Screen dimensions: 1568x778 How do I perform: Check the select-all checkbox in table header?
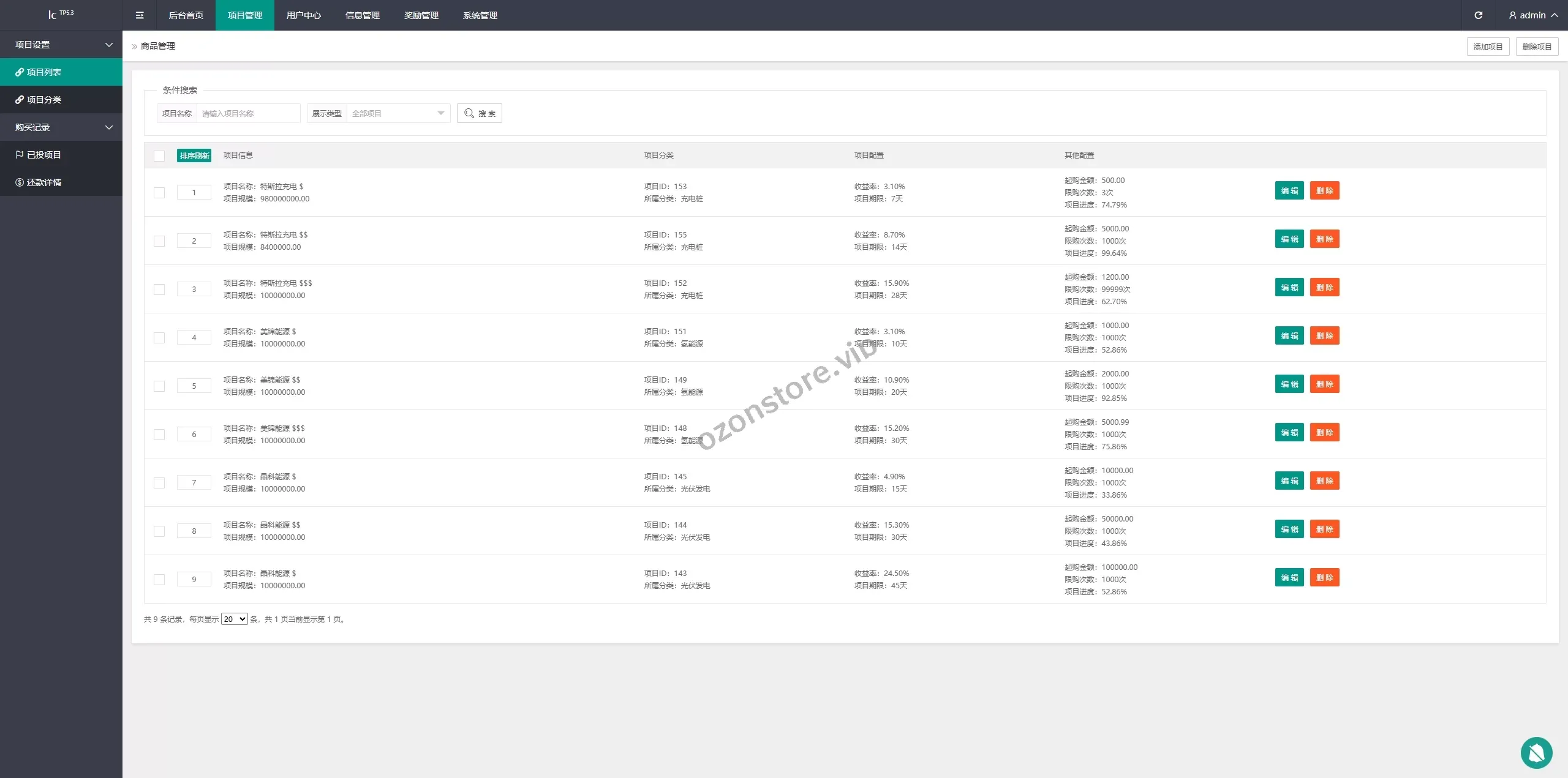click(159, 155)
